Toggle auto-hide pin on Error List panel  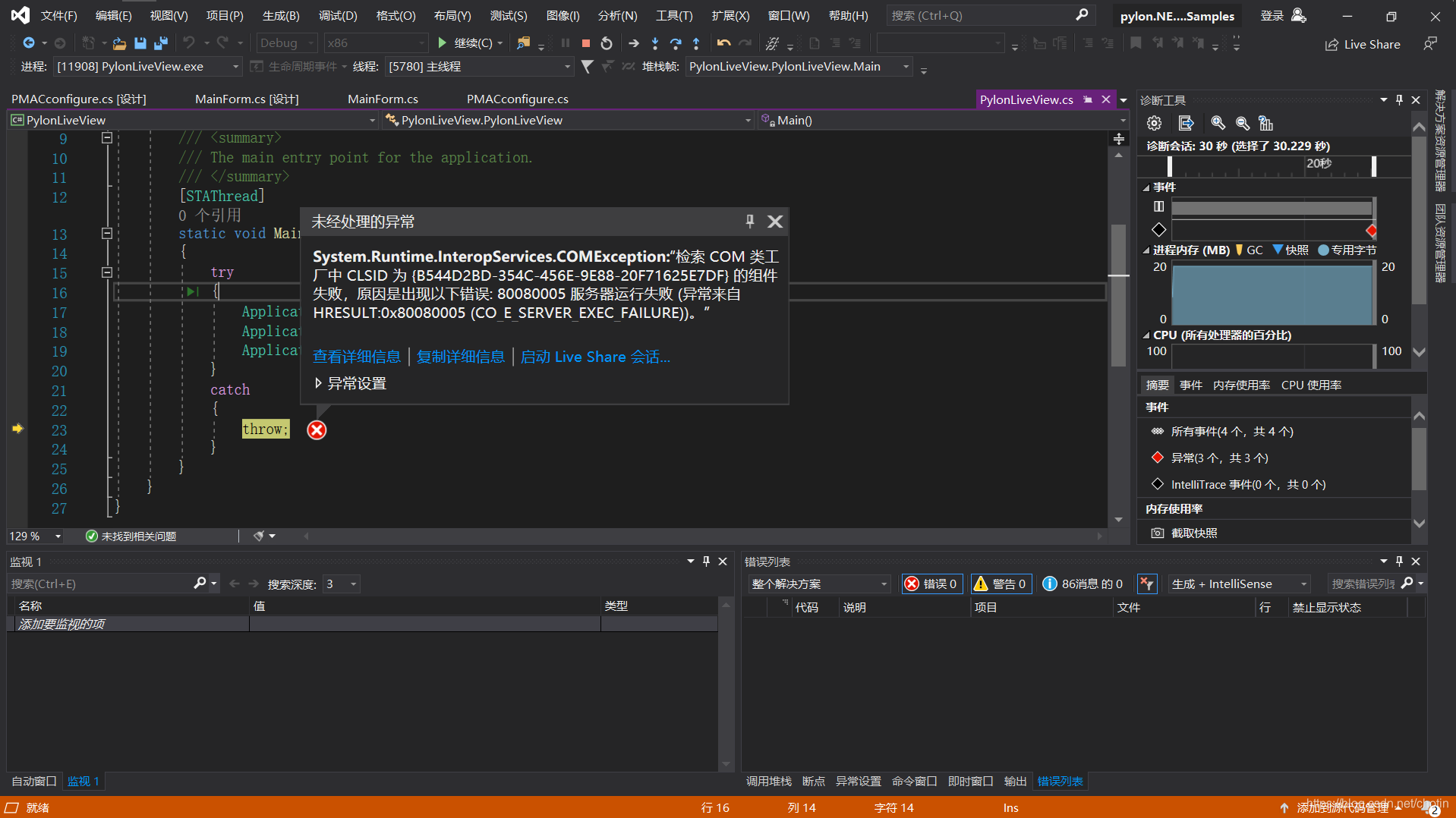[x=1399, y=562]
